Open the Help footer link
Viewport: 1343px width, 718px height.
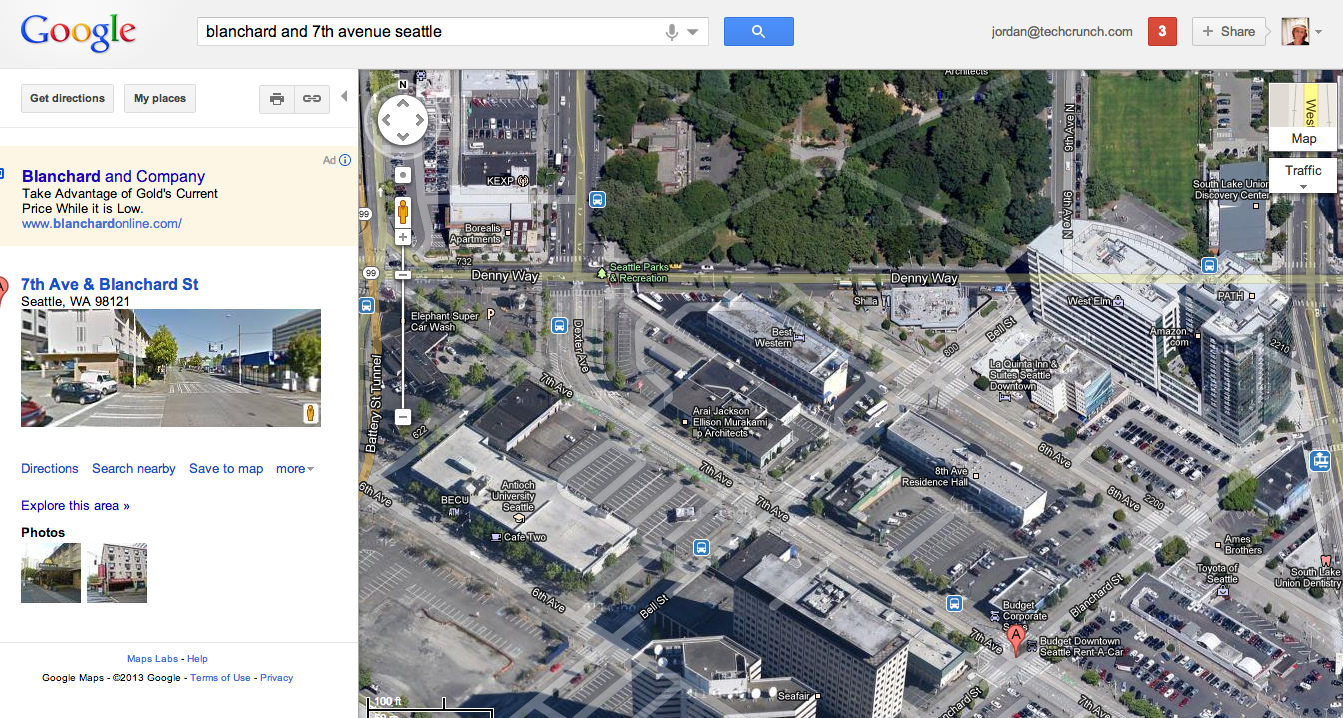point(197,659)
